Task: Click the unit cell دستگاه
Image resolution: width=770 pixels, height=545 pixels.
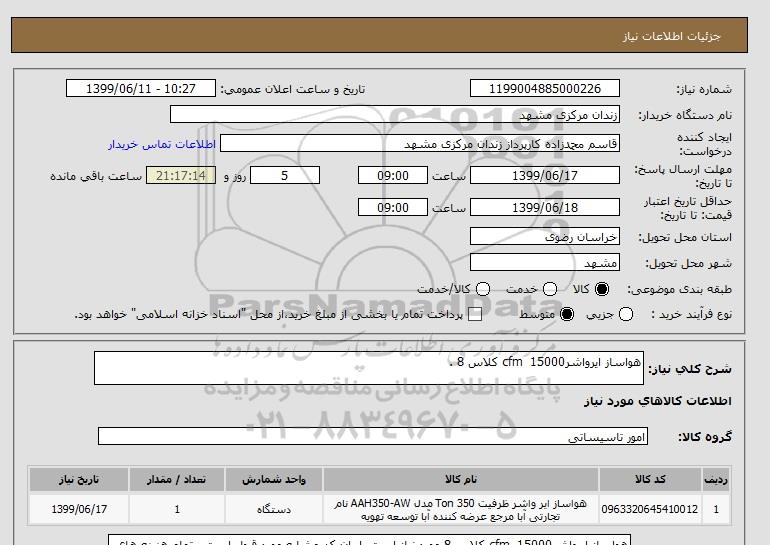Action: point(274,509)
